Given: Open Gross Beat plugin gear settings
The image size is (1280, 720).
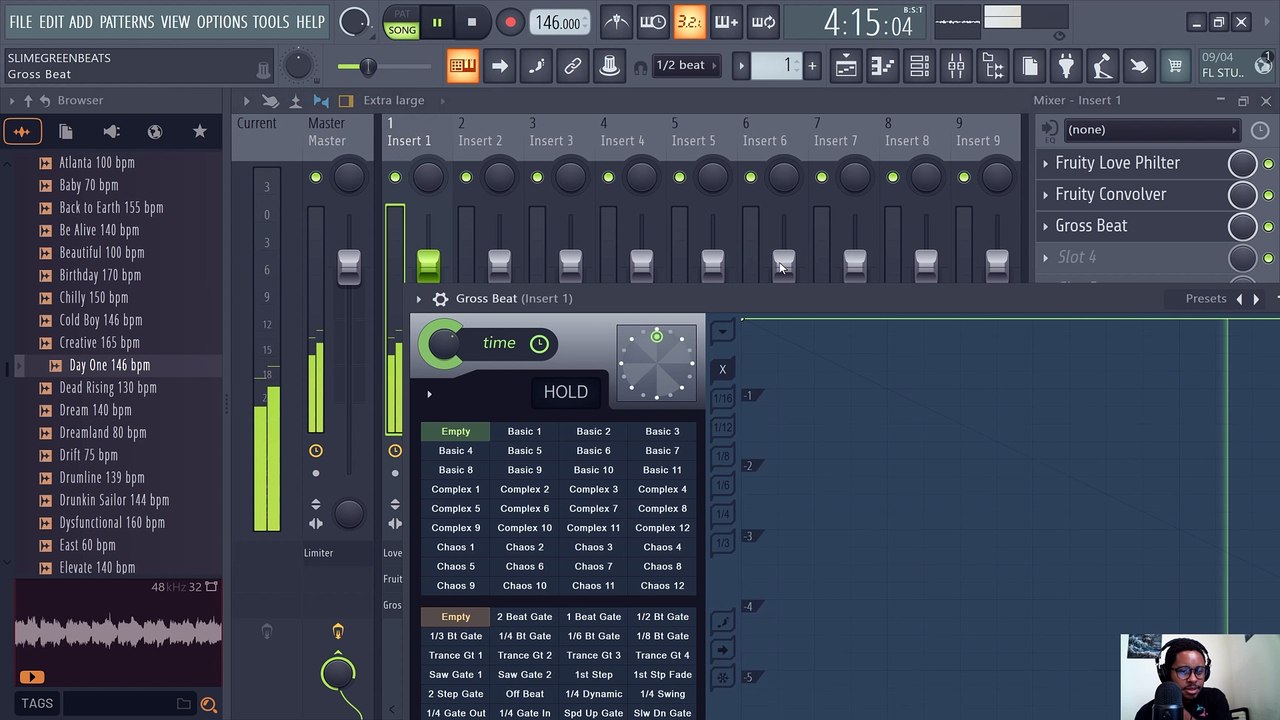Looking at the screenshot, I should click(440, 299).
